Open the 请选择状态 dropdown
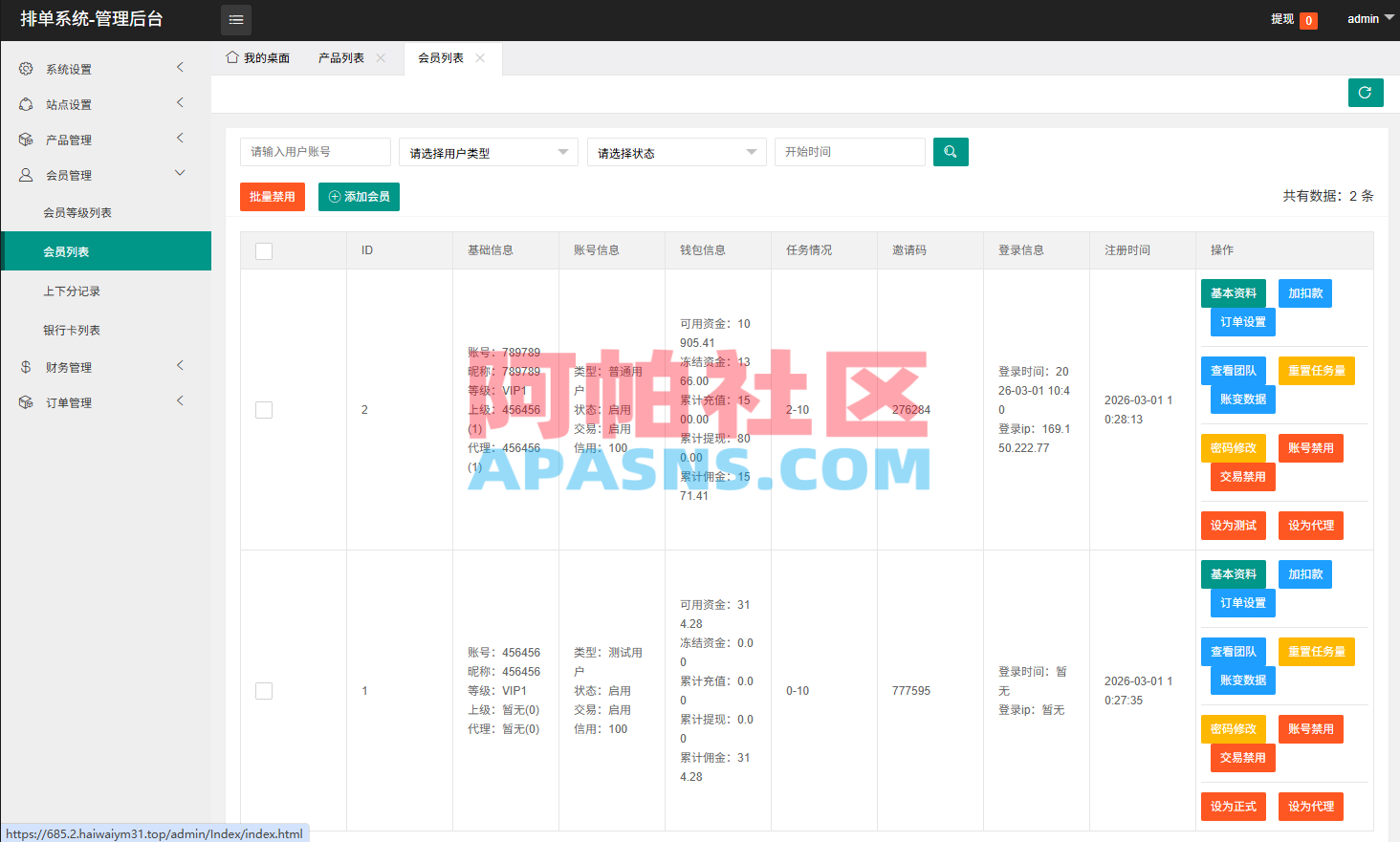 point(677,152)
